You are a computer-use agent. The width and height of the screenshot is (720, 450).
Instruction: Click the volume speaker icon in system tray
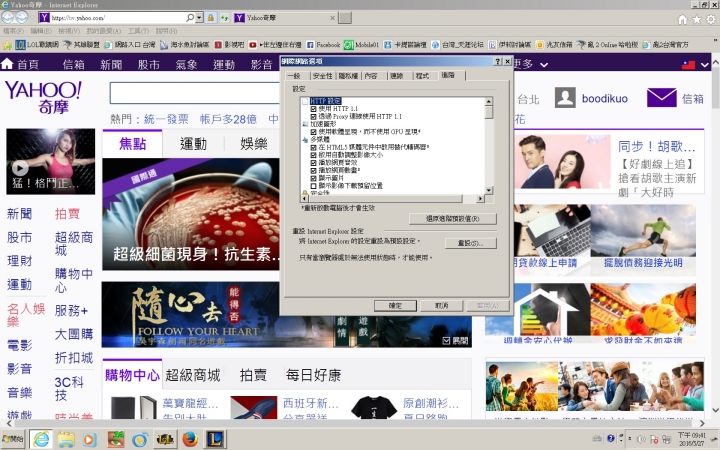pos(641,439)
